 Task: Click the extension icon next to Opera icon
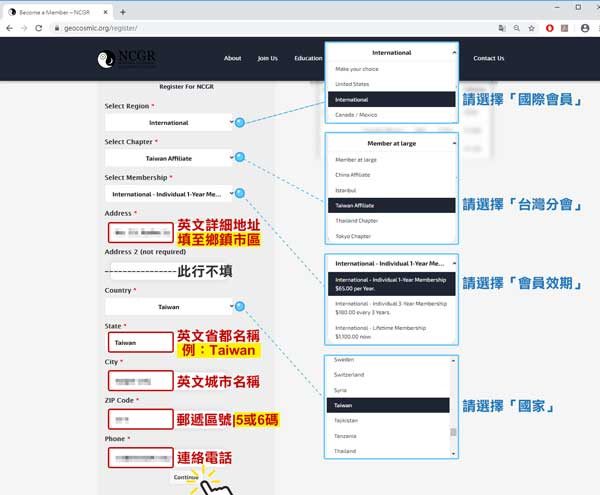[564, 28]
